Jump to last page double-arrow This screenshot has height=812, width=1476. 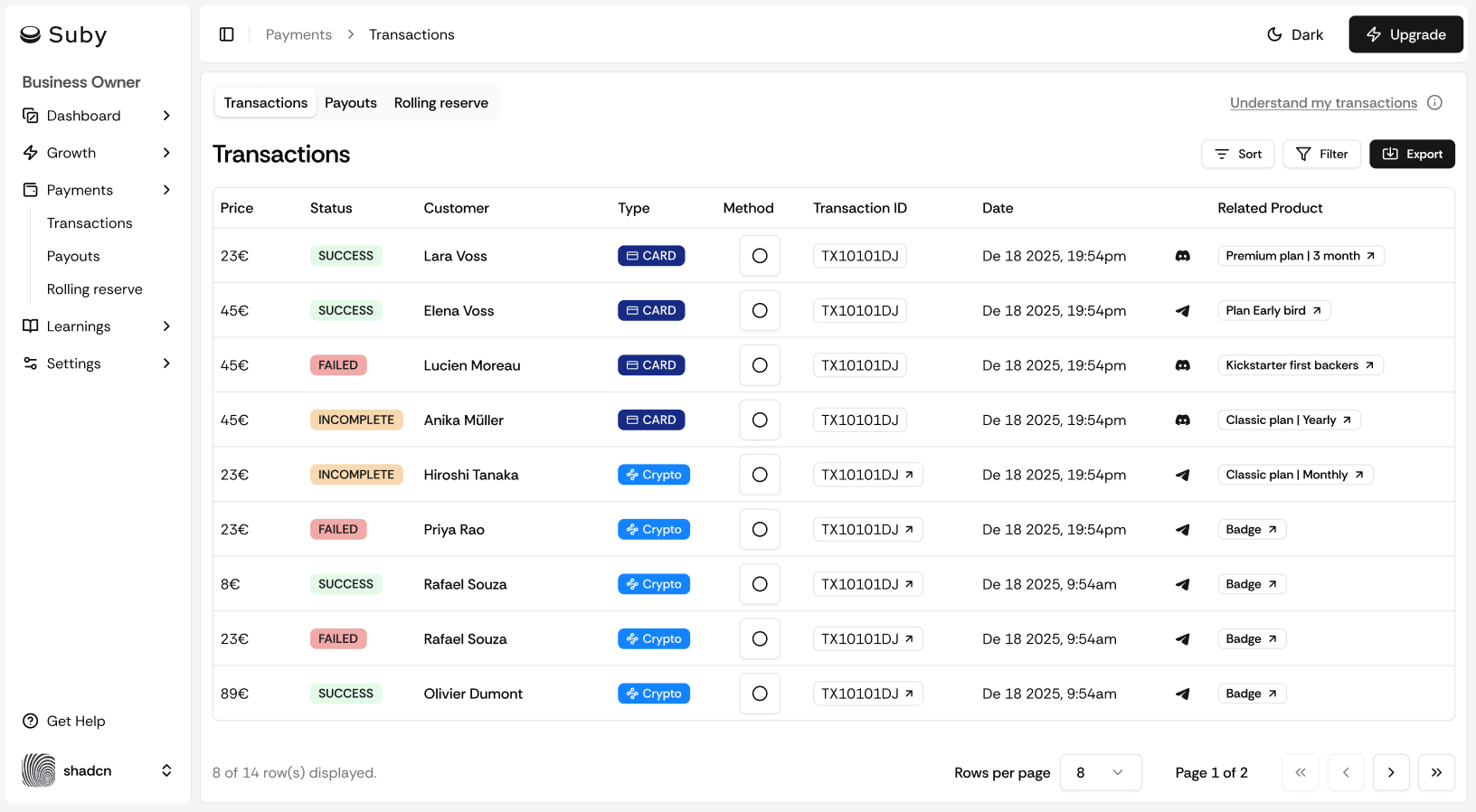(1436, 772)
